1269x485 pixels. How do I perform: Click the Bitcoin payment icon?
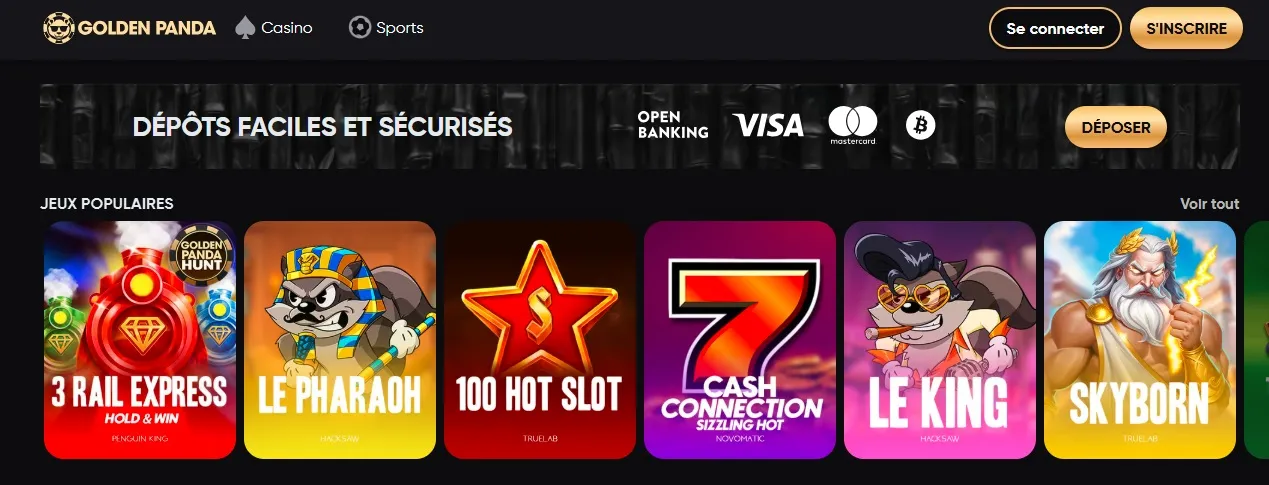[x=920, y=125]
